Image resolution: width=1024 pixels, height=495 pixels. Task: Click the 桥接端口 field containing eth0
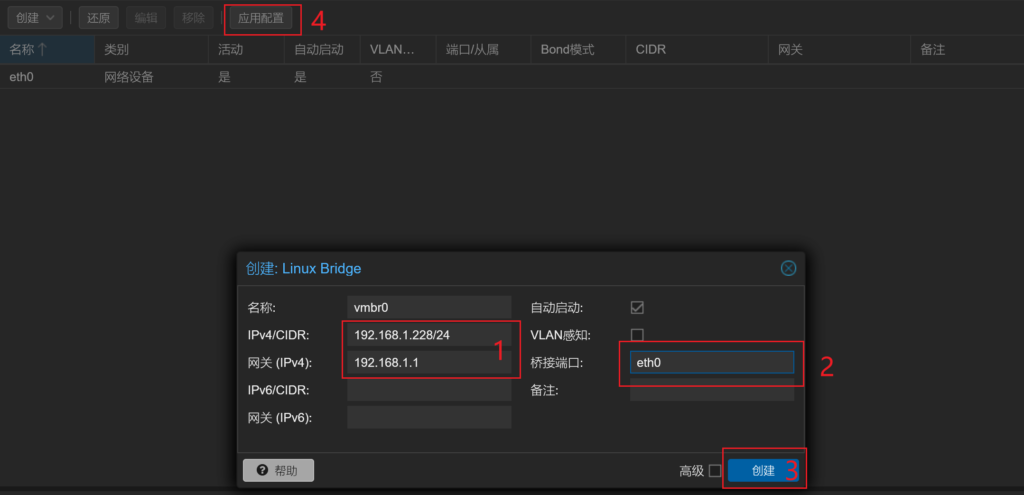711,363
